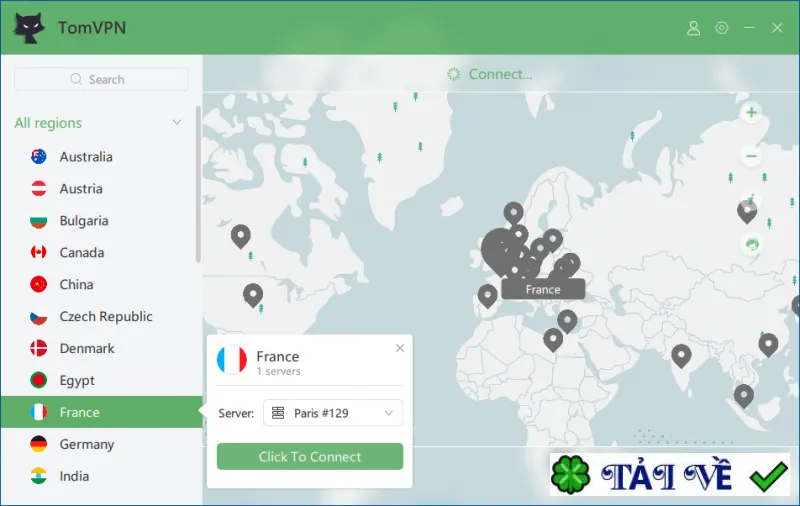Click the TomVPN cat logo
The height and width of the screenshot is (506, 800).
coord(29,28)
